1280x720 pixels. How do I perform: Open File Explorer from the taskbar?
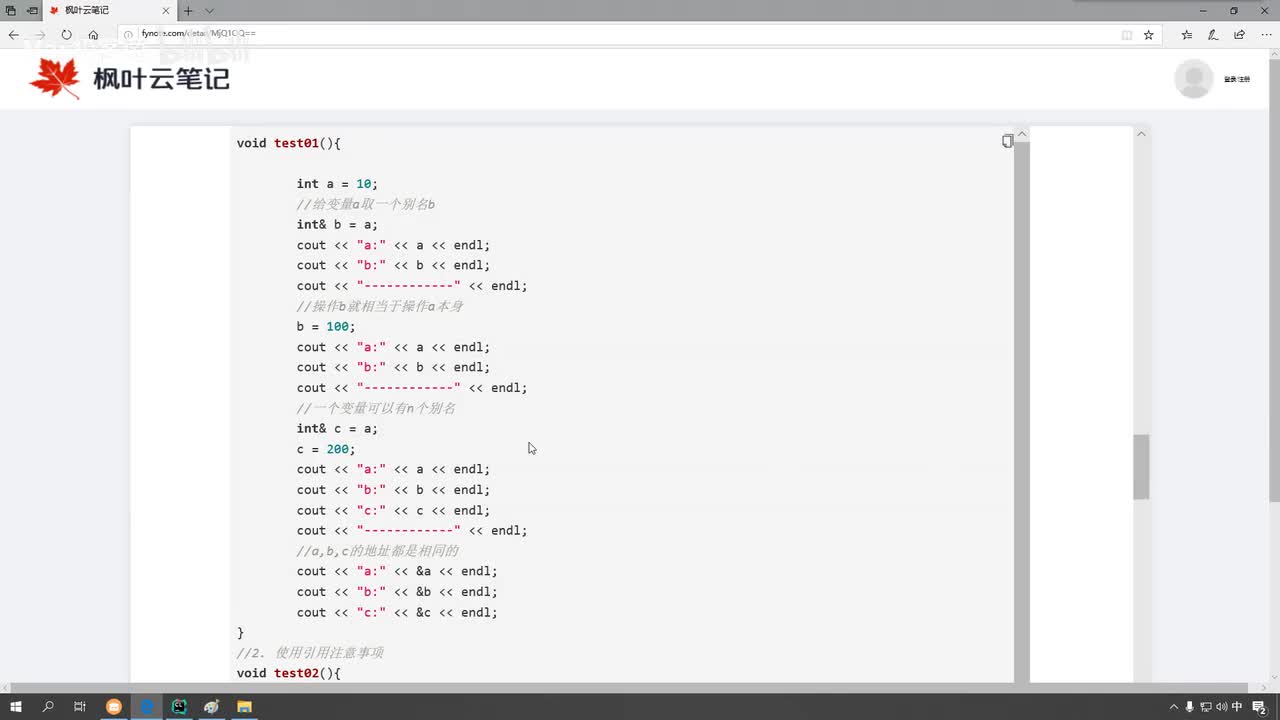click(244, 707)
